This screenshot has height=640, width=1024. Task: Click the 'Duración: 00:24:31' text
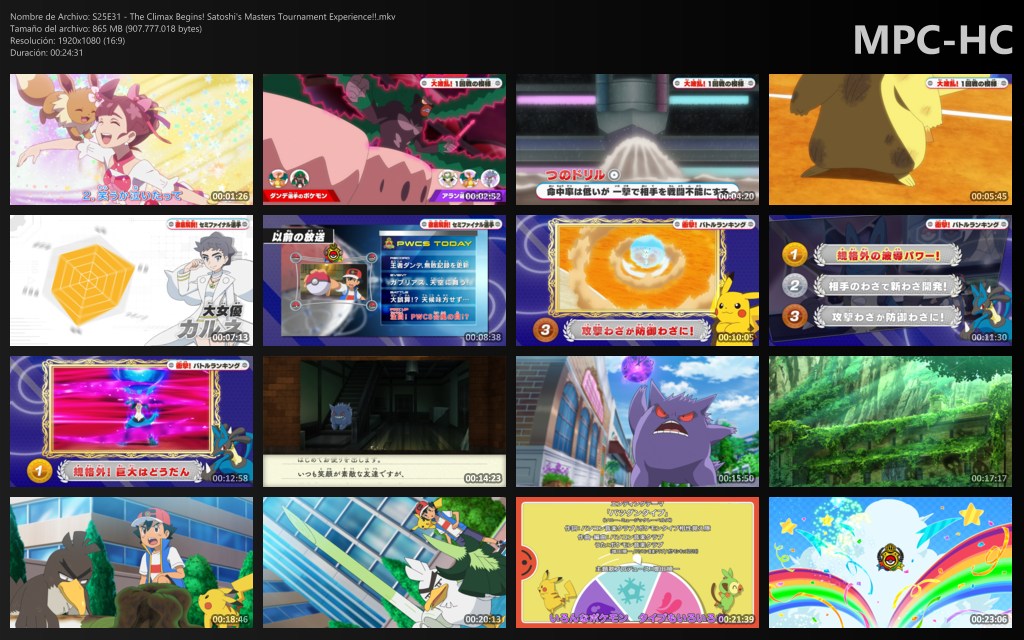pos(46,52)
